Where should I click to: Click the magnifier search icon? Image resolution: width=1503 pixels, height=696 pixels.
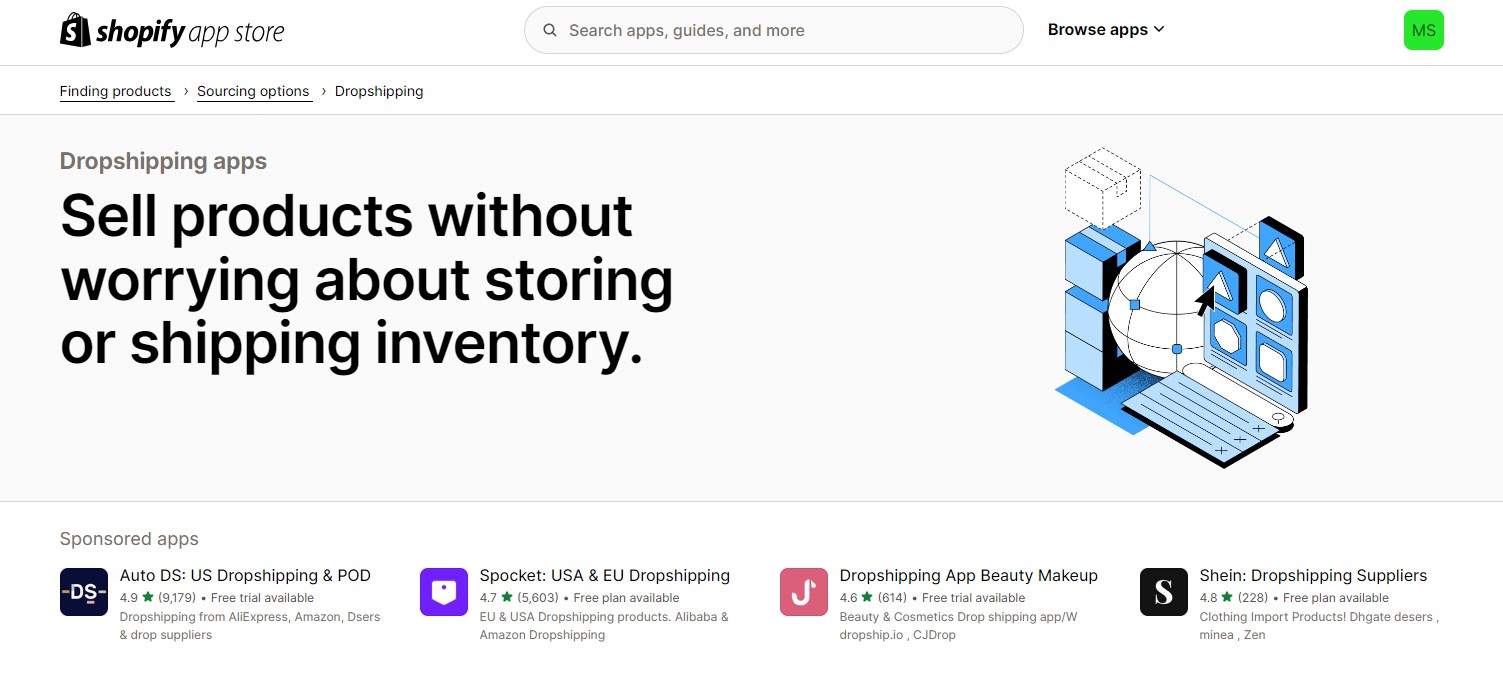(x=550, y=30)
